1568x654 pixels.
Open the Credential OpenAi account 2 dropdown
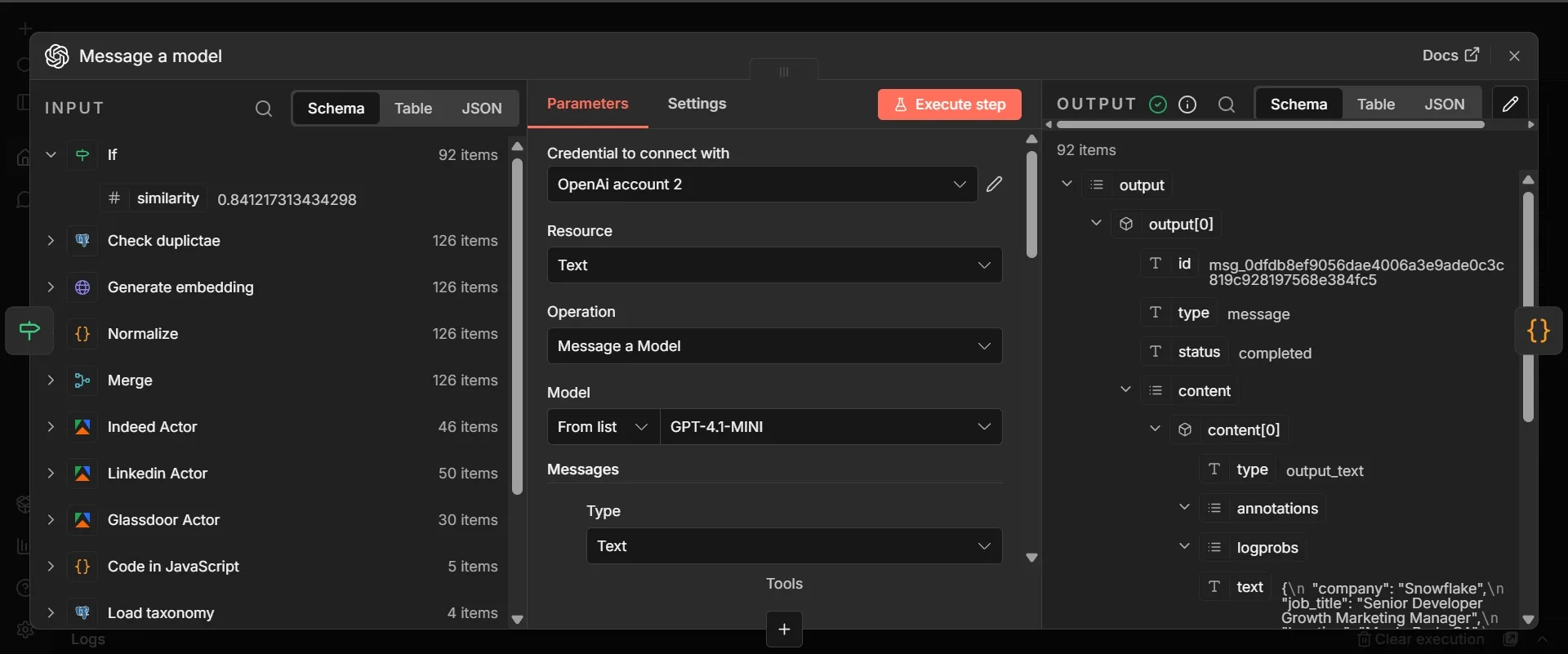click(x=762, y=185)
